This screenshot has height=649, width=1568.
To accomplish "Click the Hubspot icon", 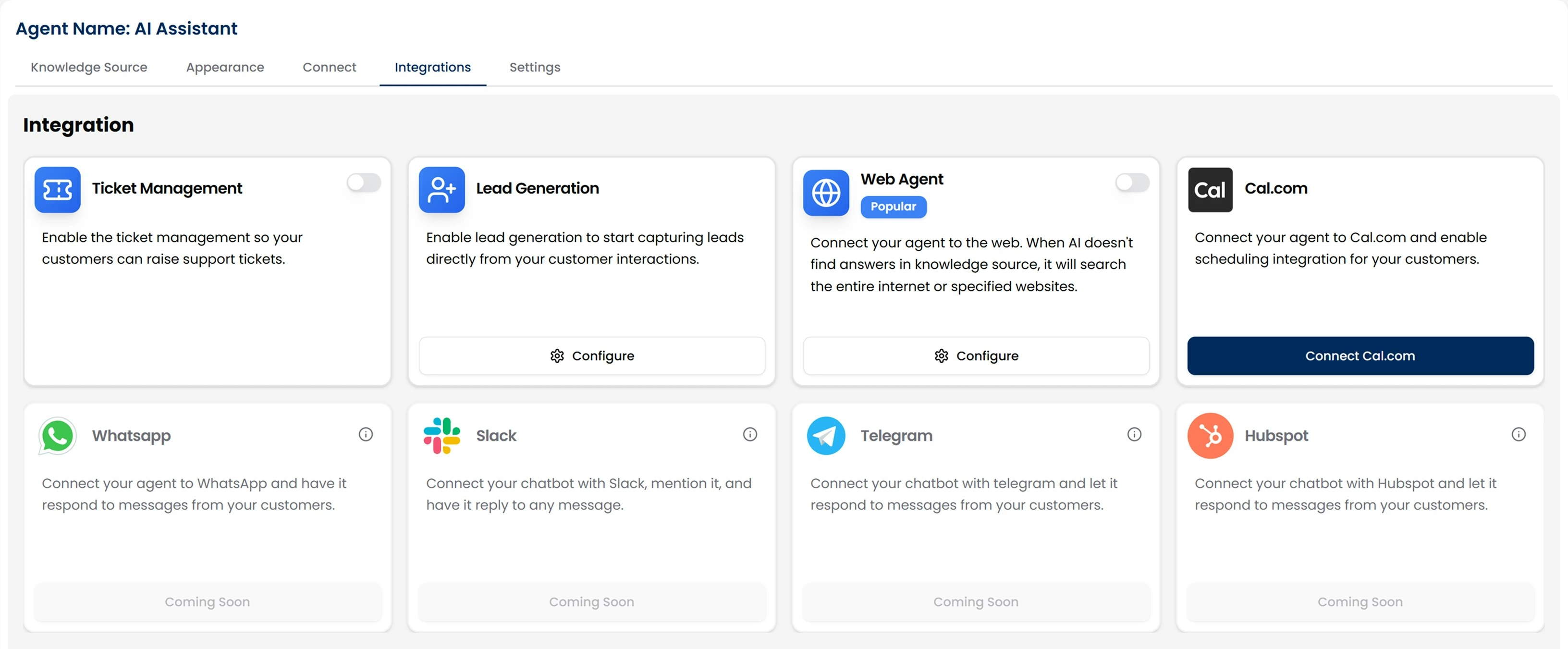I will 1210,435.
